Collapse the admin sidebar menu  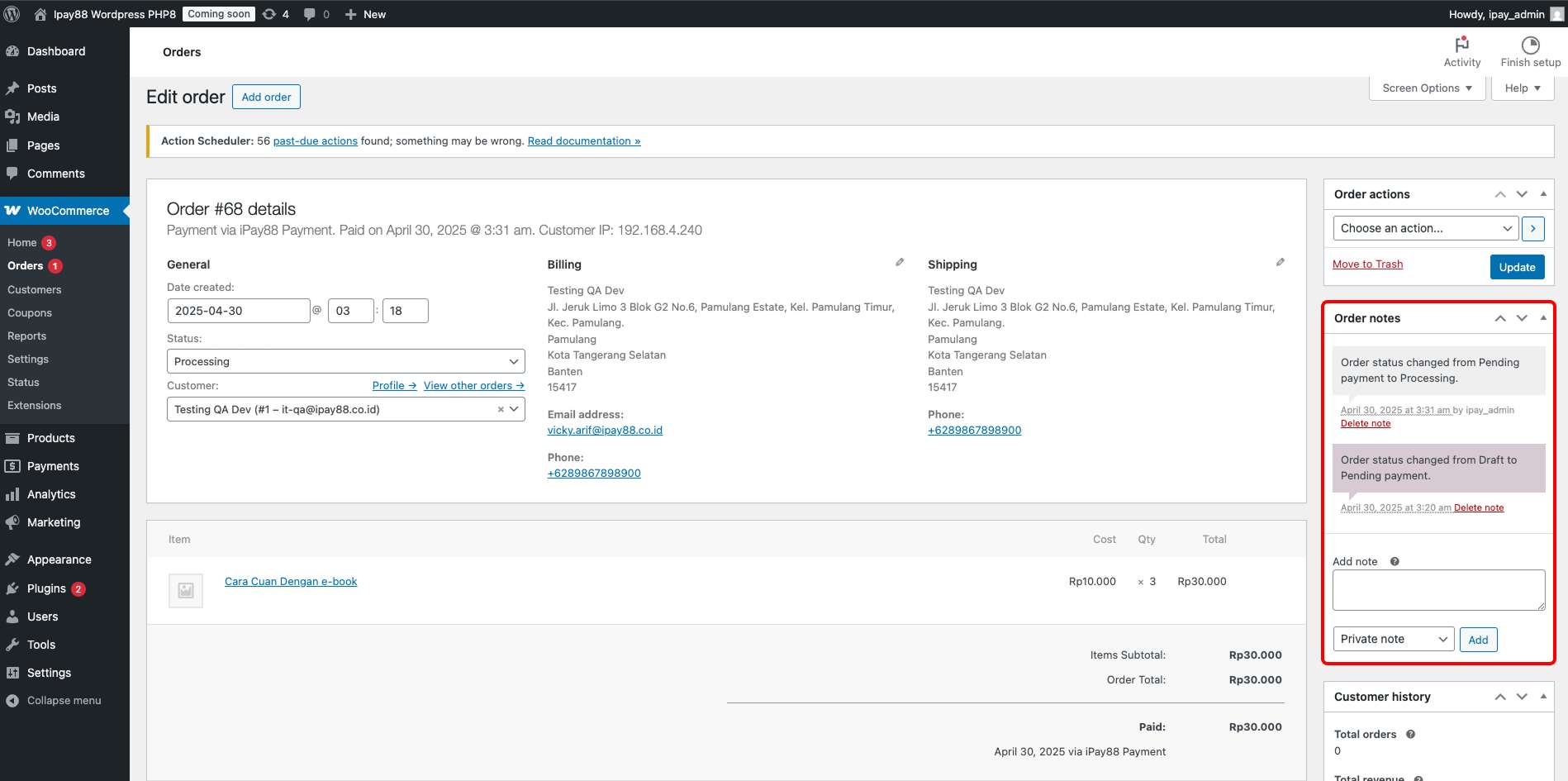click(x=64, y=700)
